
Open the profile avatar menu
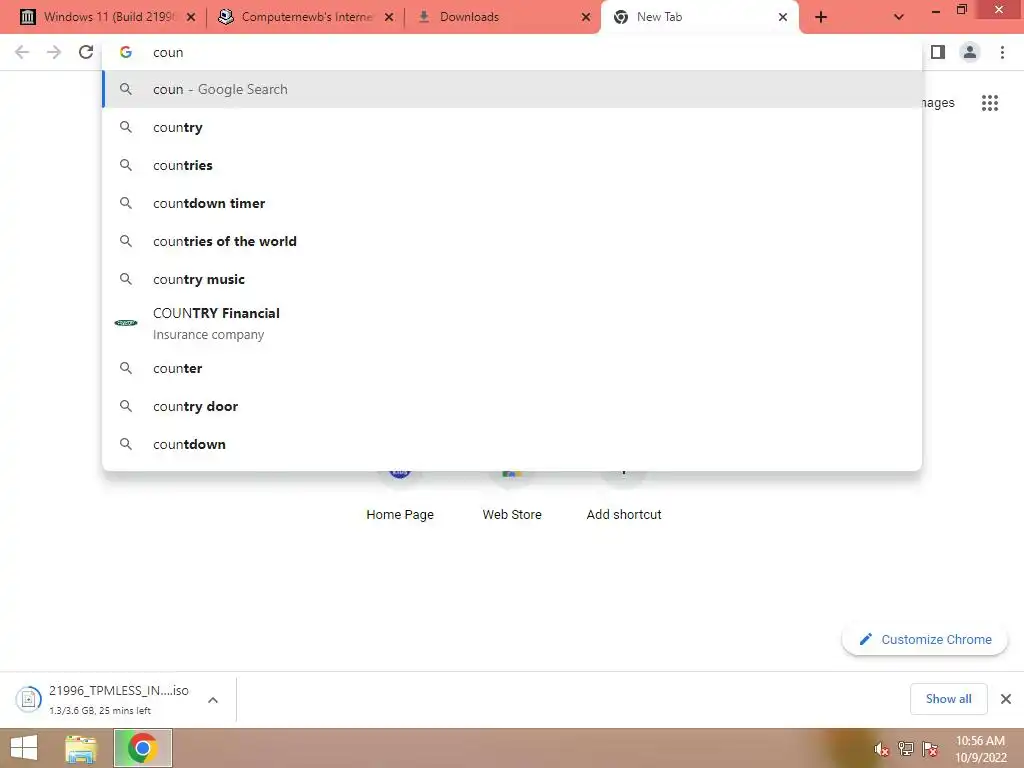pos(970,52)
